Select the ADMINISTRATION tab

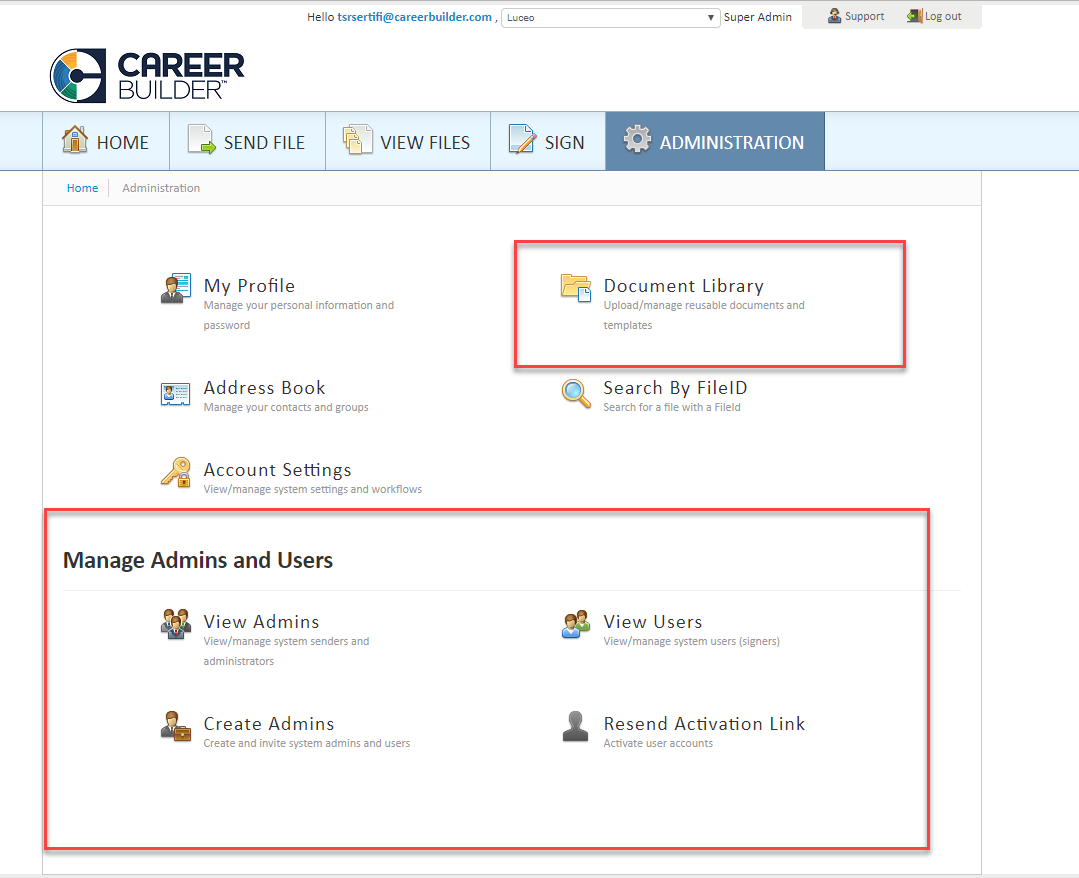click(x=715, y=141)
